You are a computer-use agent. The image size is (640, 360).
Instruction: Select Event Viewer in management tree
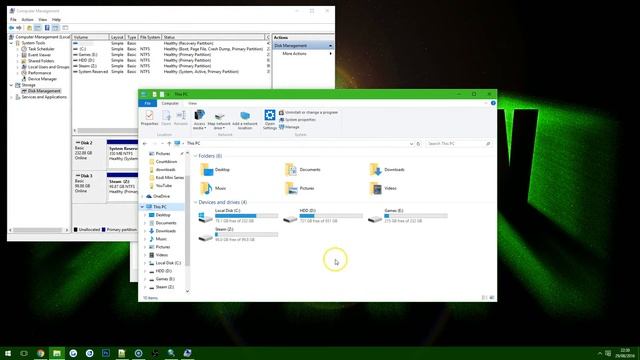point(36,55)
